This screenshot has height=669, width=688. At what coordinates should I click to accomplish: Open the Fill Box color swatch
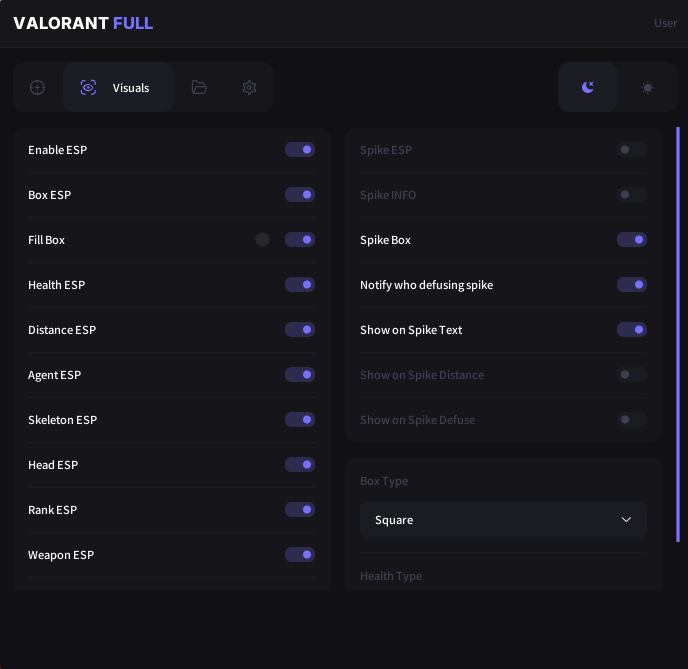263,240
